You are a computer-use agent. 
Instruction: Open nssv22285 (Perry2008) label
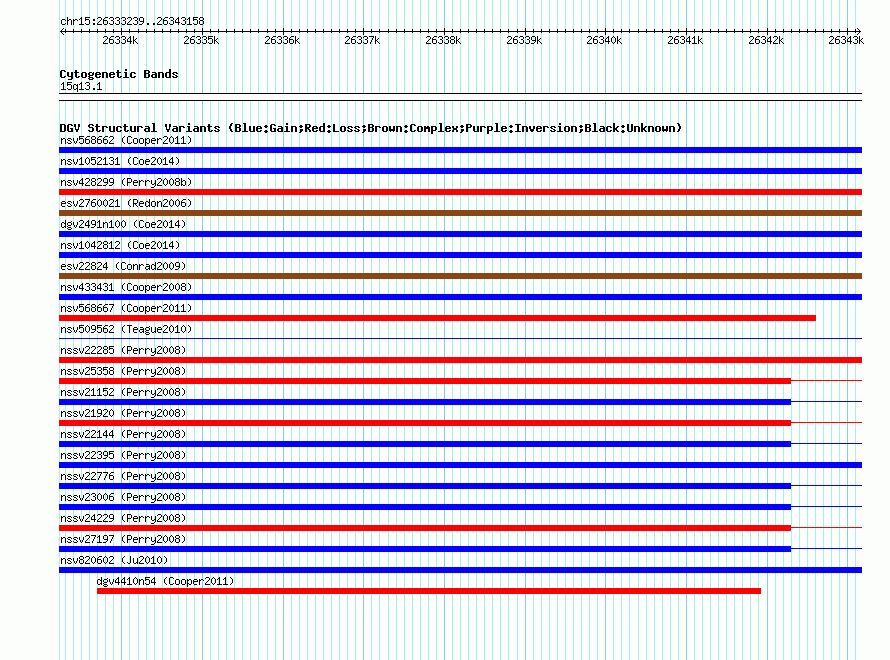coord(123,350)
